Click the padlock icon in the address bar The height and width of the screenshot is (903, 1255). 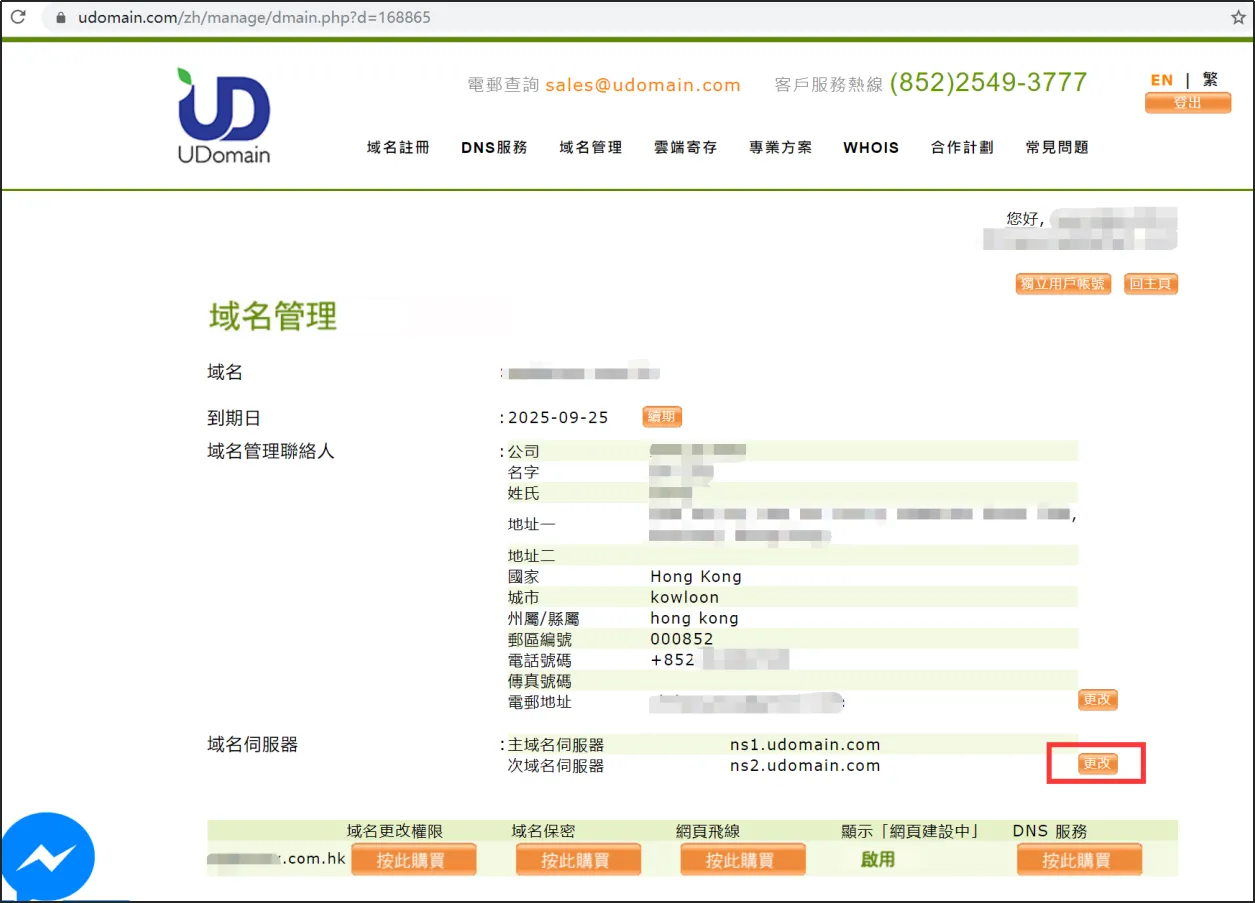point(61,18)
